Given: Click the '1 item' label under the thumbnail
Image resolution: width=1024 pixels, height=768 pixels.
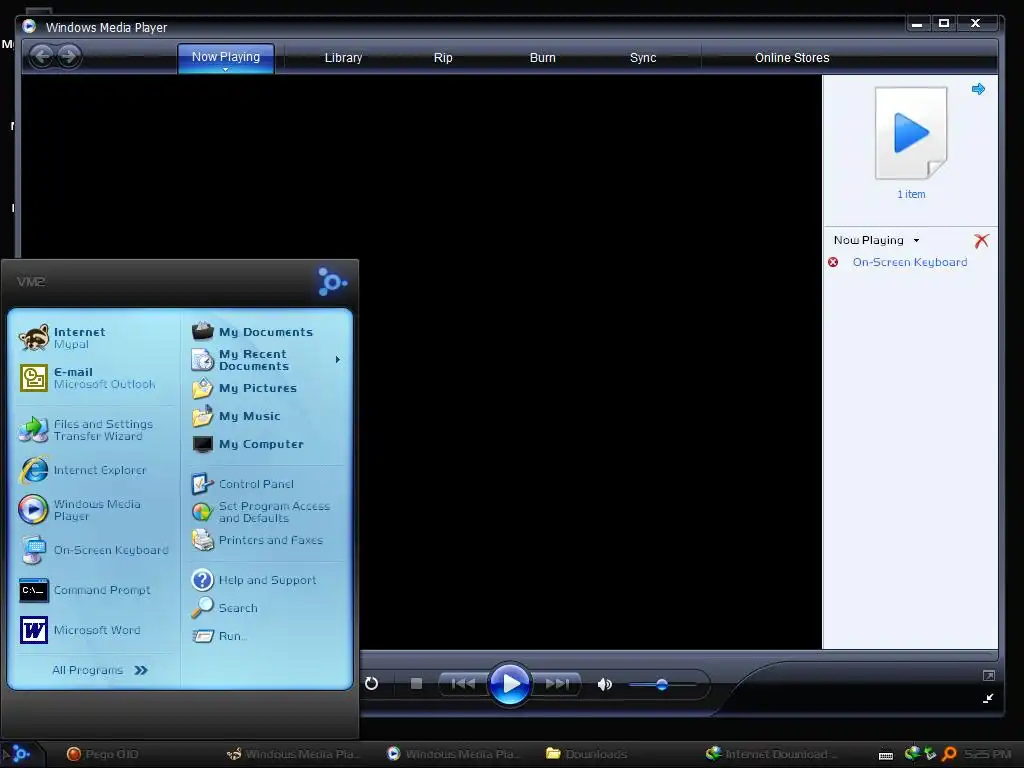Looking at the screenshot, I should 911,194.
